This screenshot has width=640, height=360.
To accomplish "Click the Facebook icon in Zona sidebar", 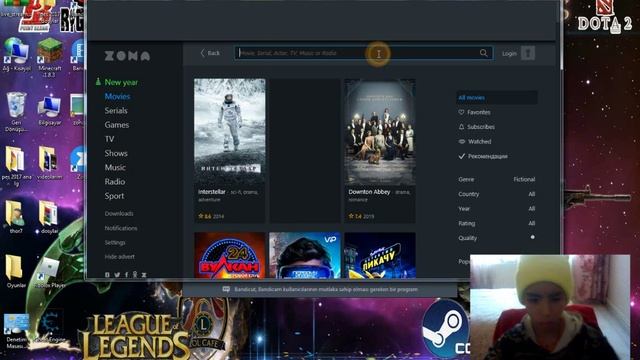I will pyautogui.click(x=126, y=275).
